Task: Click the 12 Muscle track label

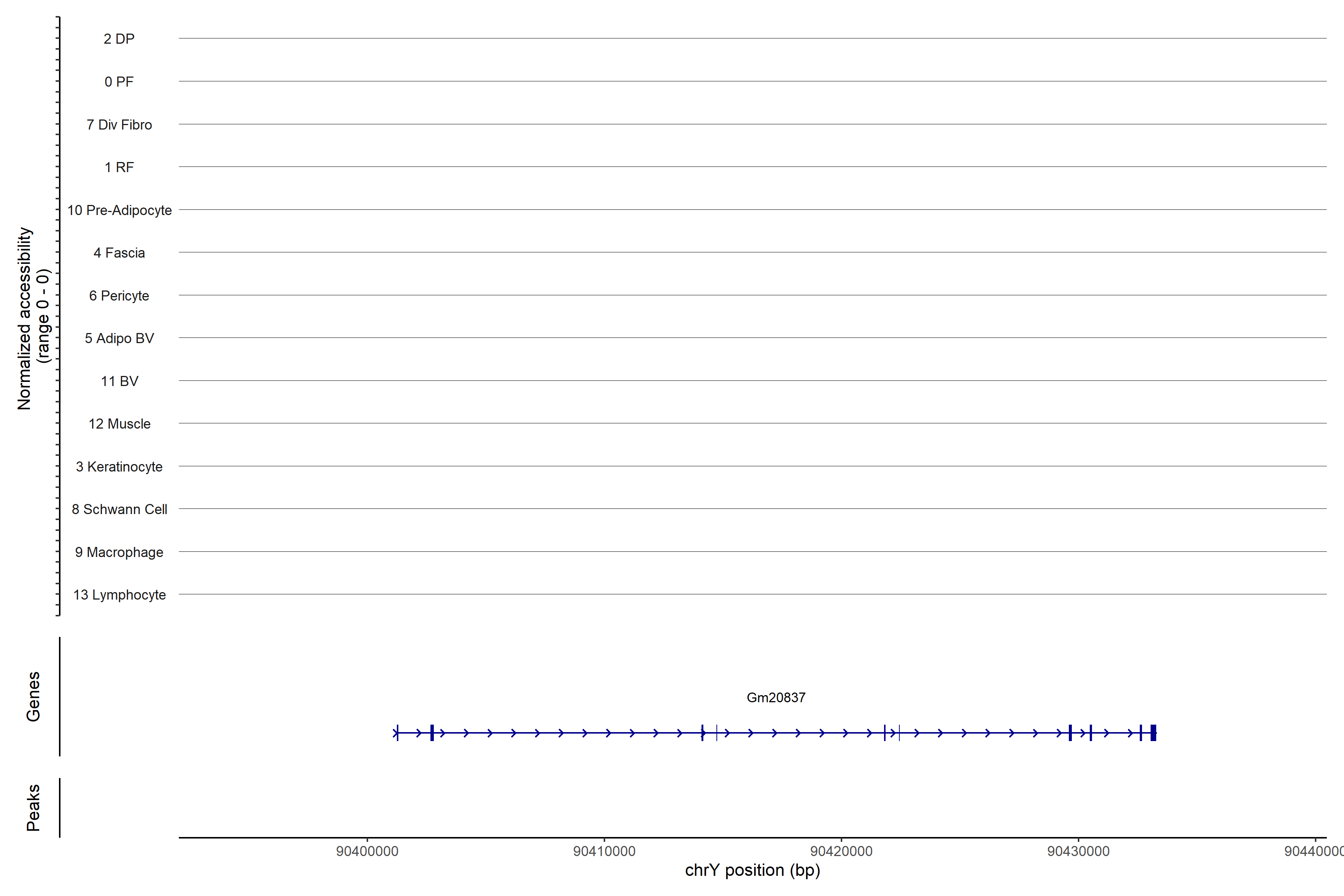Action: pos(119,424)
